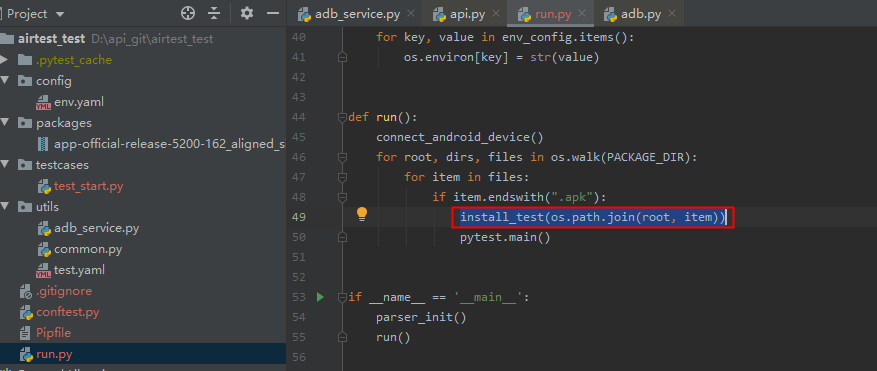Close the api.py tab
The height and width of the screenshot is (371, 877).
pos(496,13)
